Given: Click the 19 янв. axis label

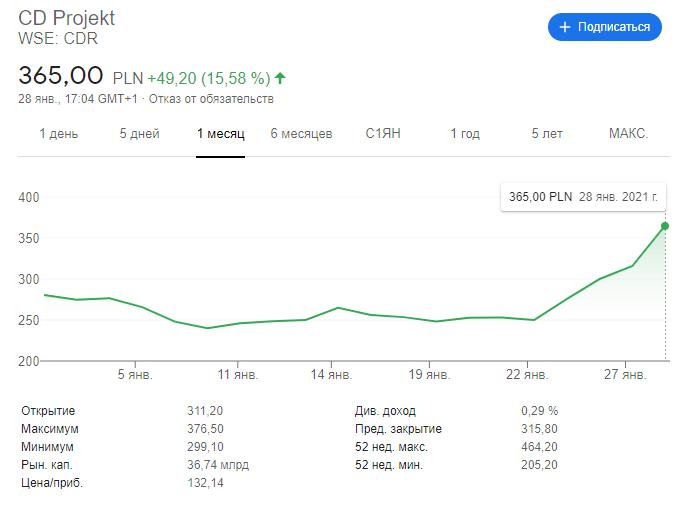Looking at the screenshot, I should click(x=429, y=375).
